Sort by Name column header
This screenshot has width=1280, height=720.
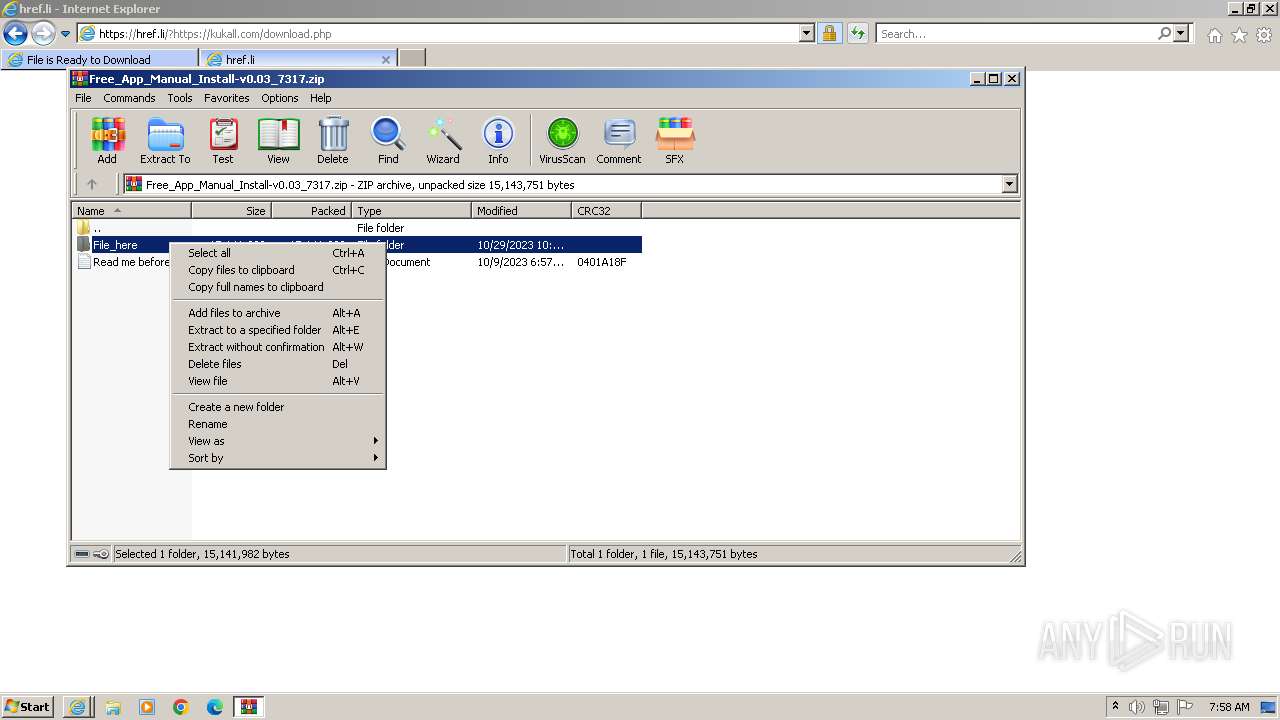point(132,211)
